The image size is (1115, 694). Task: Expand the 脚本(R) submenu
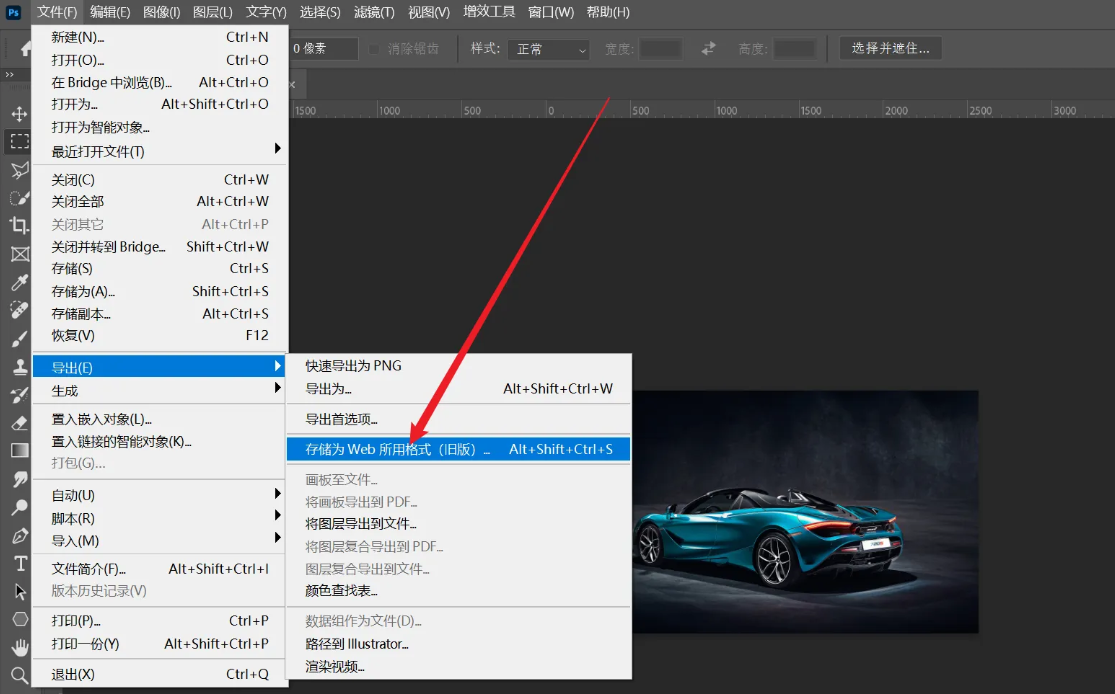pyautogui.click(x=161, y=518)
